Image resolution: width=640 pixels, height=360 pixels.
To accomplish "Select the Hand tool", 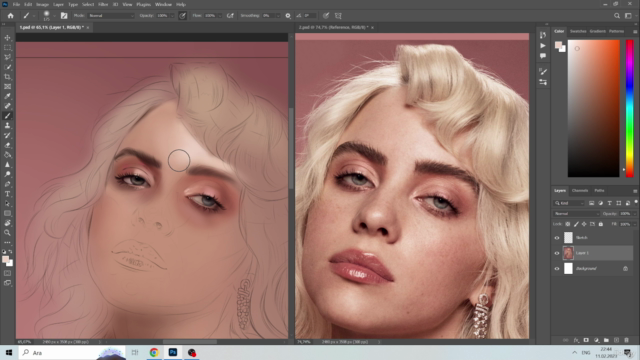I will [x=7, y=223].
